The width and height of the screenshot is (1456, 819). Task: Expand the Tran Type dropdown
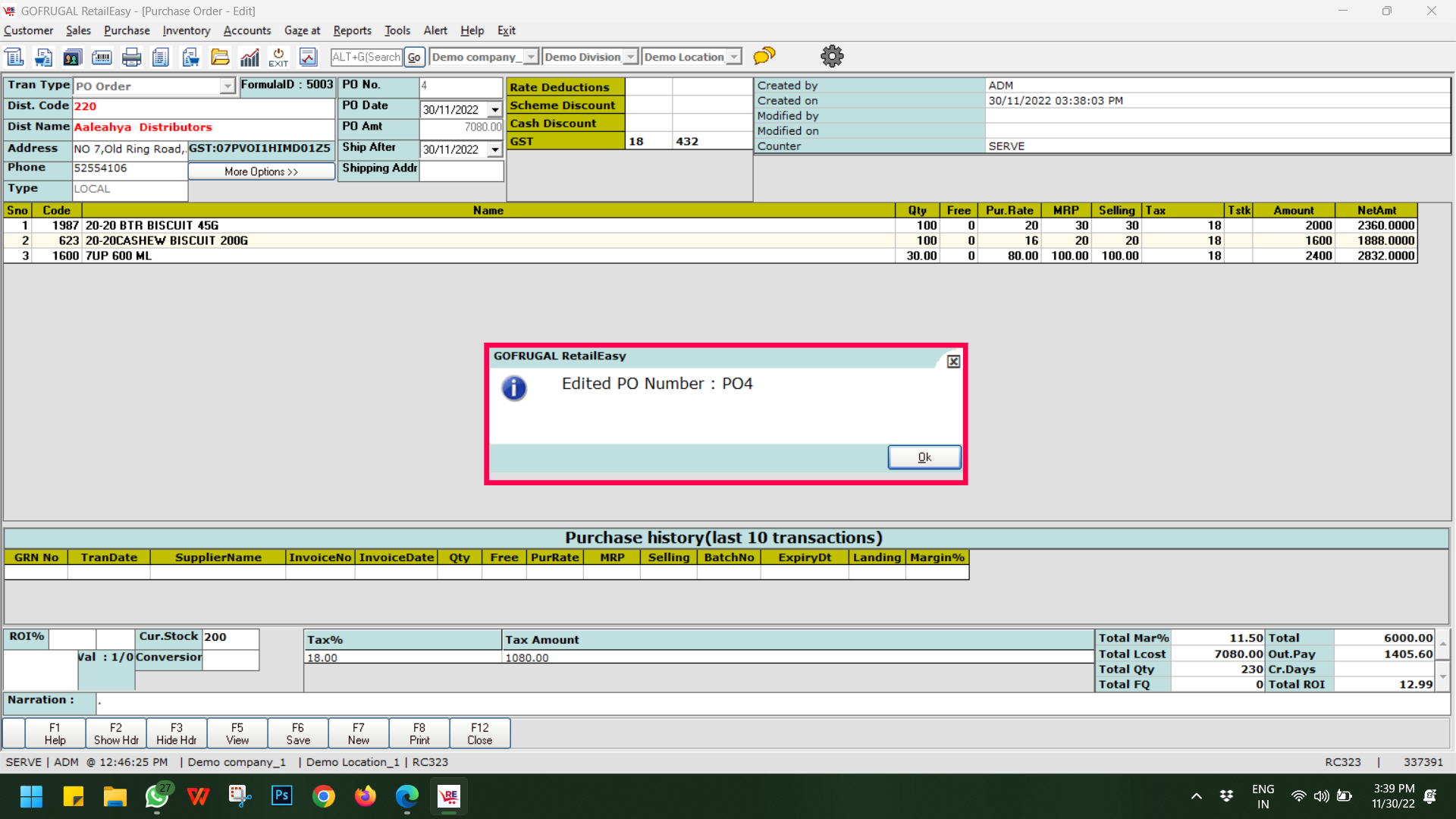227,86
